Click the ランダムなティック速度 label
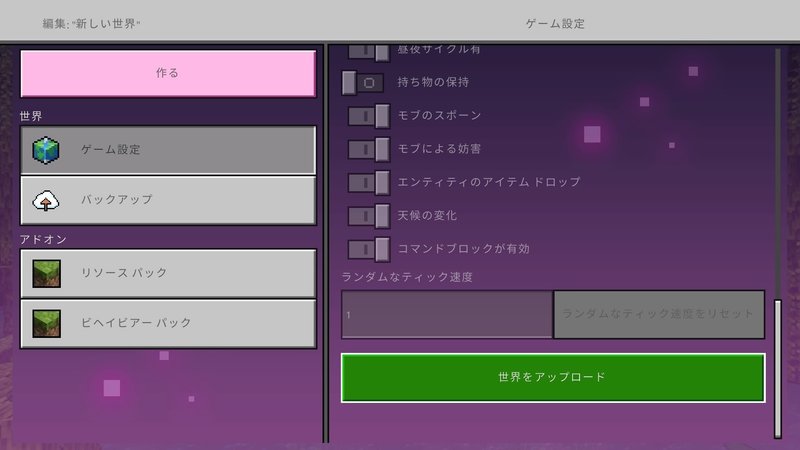Screen dimensions: 800x450 (x=407, y=277)
